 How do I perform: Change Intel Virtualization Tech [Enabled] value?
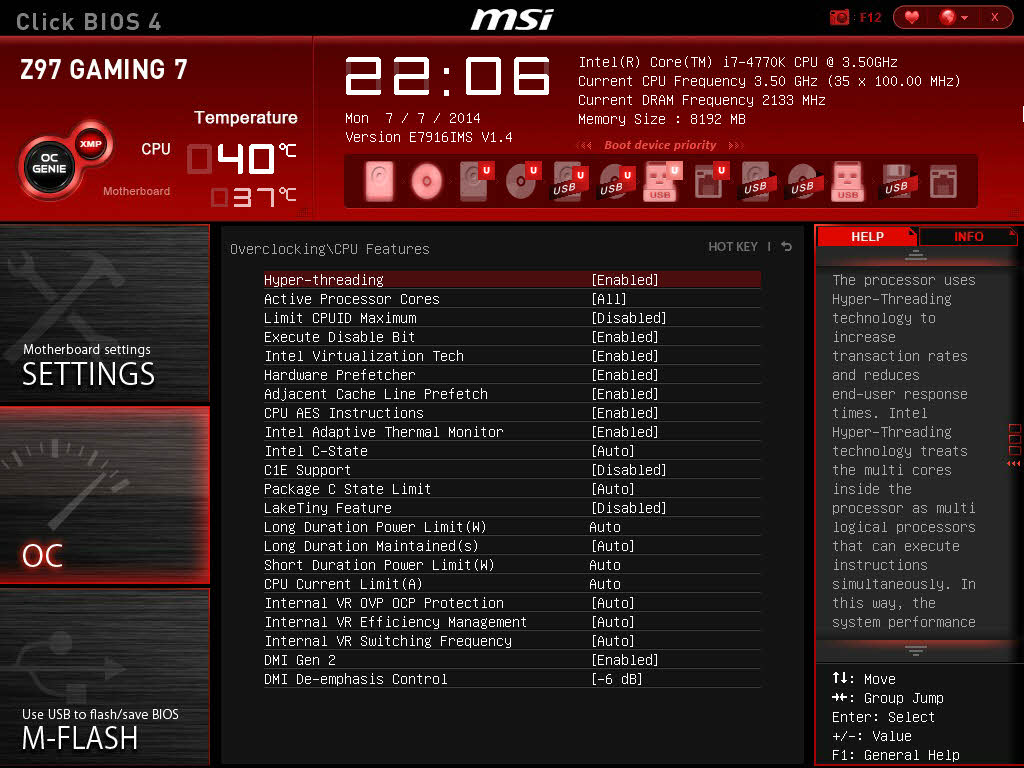click(625, 356)
